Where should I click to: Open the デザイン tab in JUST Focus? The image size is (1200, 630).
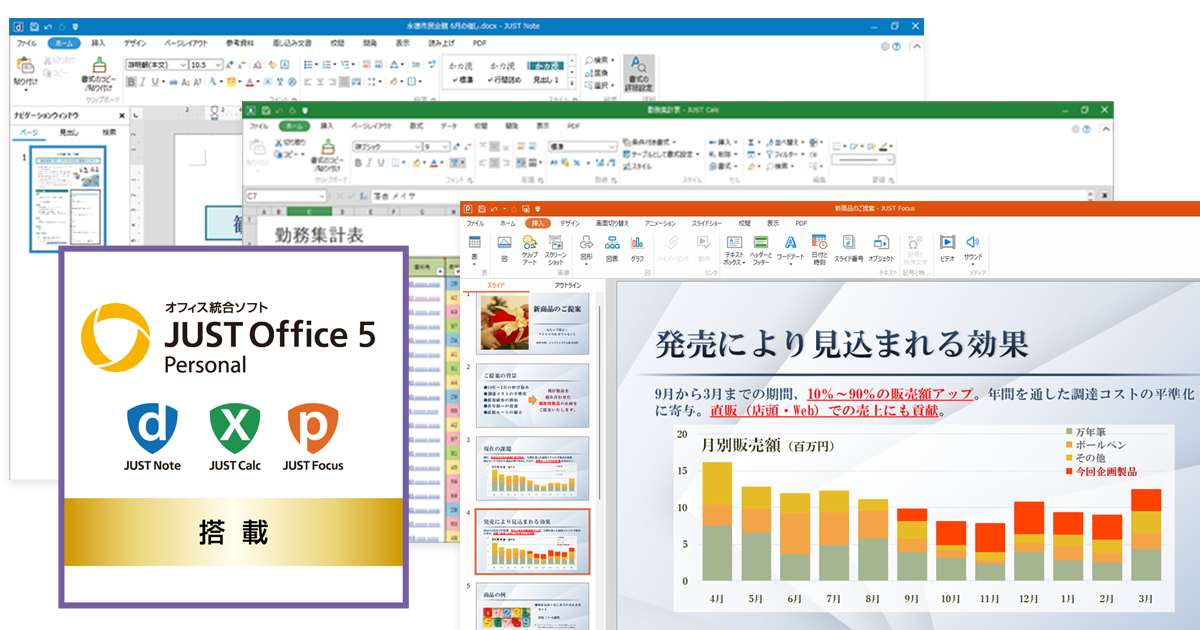tap(569, 223)
